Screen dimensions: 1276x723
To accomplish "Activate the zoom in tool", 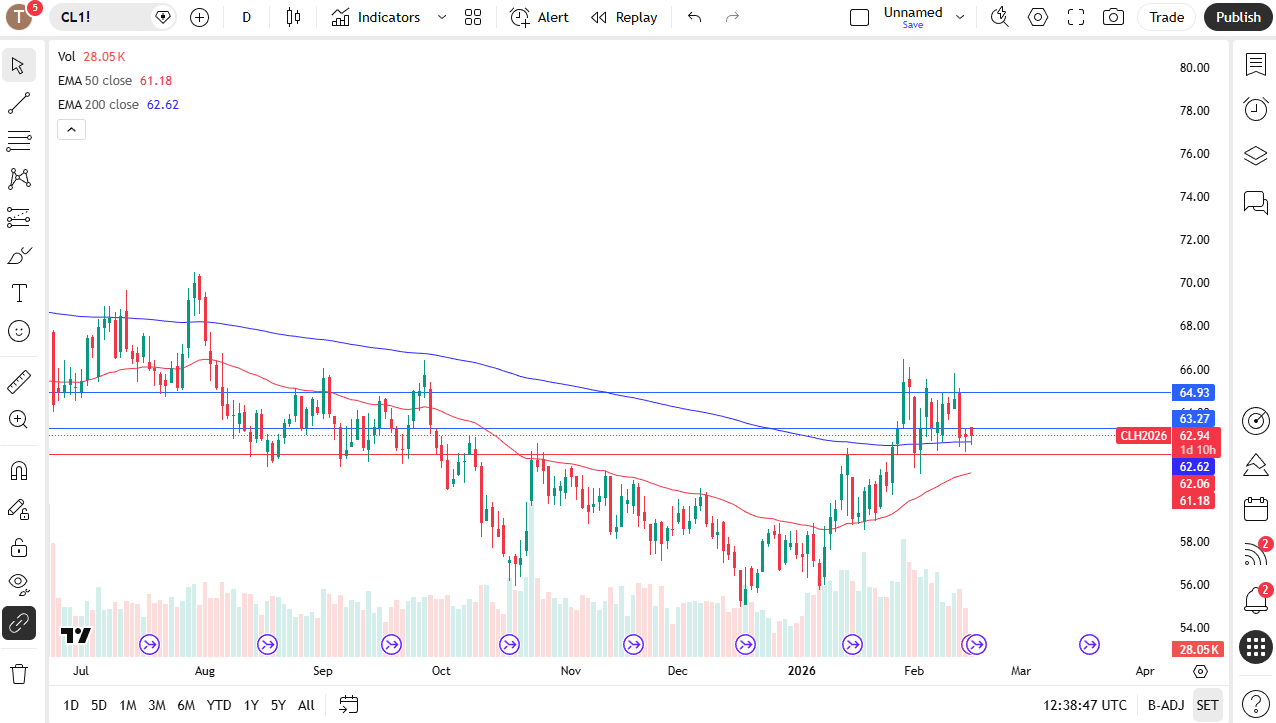I will click(18, 419).
